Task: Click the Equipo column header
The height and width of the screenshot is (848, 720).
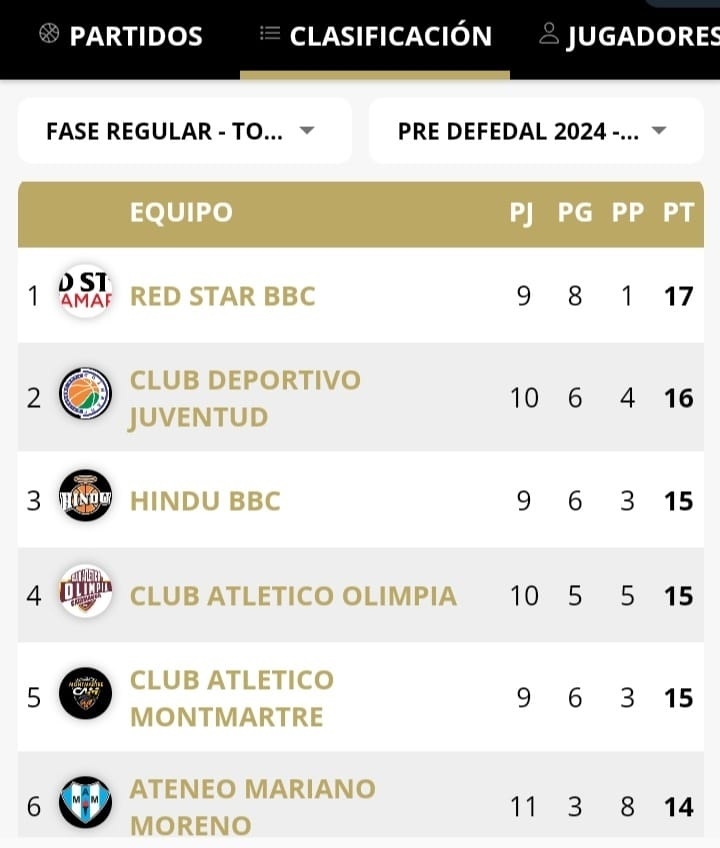Action: 181,213
